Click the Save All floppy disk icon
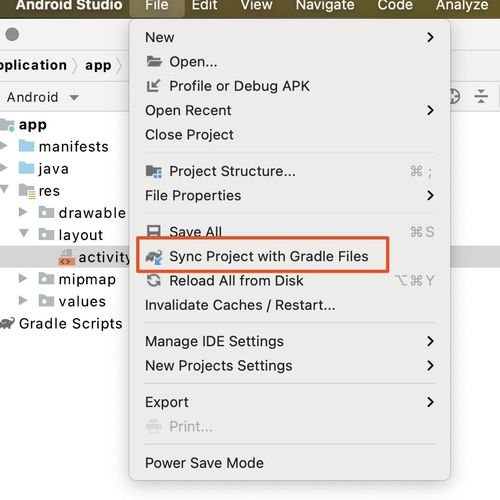The image size is (500, 500). [x=154, y=231]
